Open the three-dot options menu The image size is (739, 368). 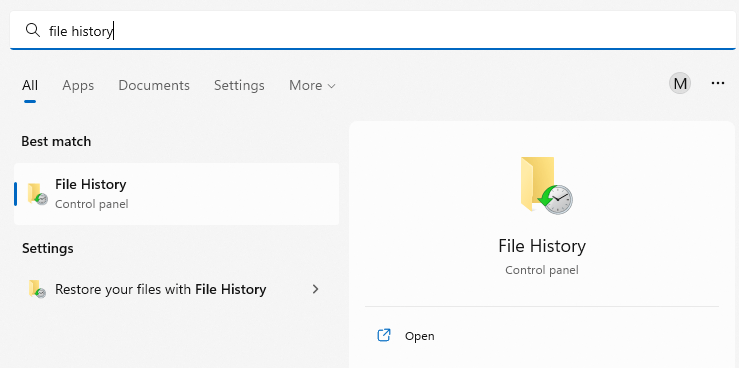coord(717,83)
